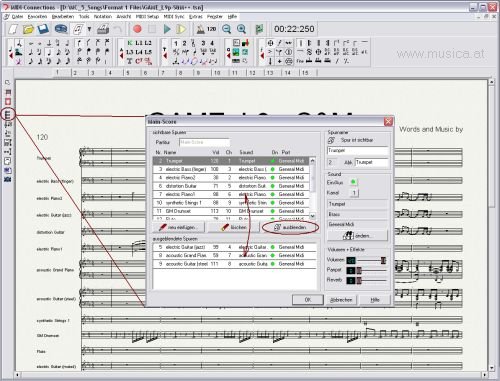Click Abbrechen to cancel the dialog
This screenshot has width=500, height=381.
(x=341, y=300)
